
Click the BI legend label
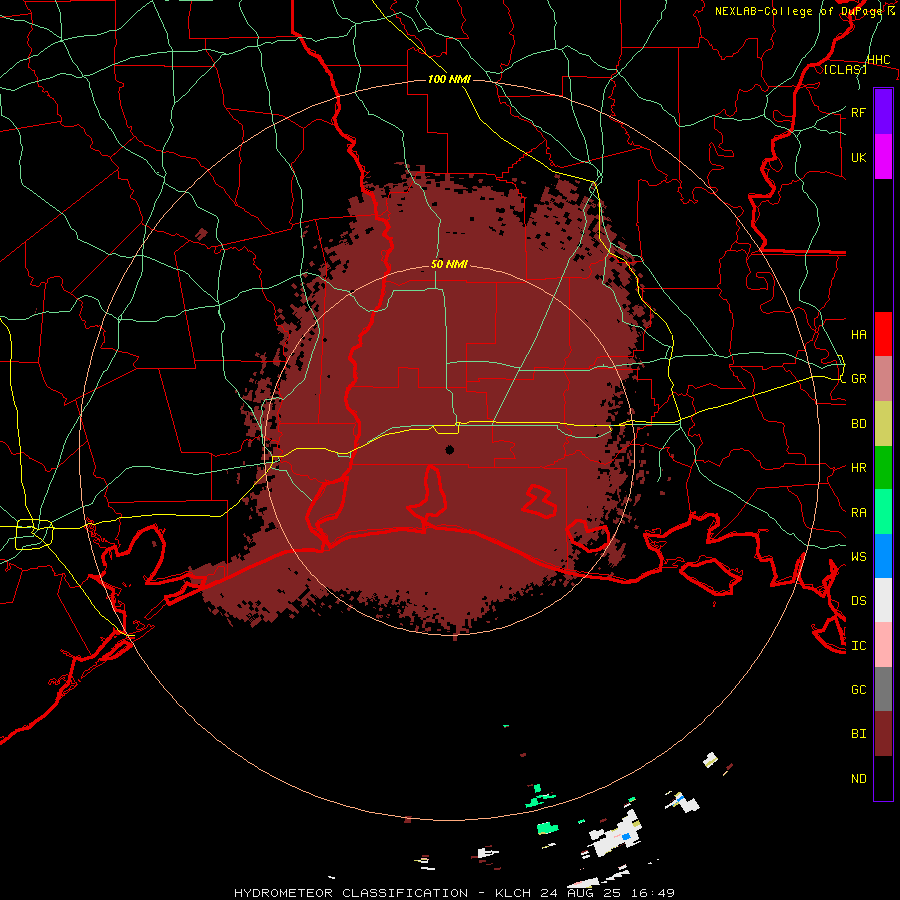pyautogui.click(x=859, y=734)
